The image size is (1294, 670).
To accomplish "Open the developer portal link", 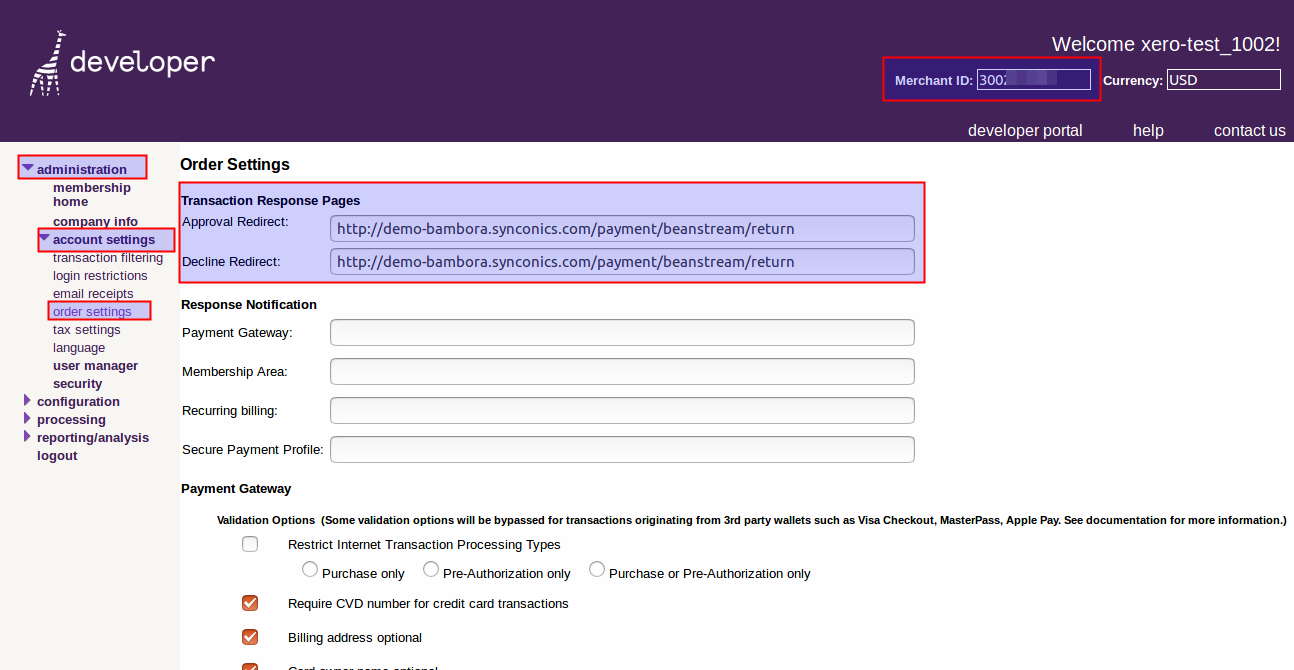I will coord(1025,130).
